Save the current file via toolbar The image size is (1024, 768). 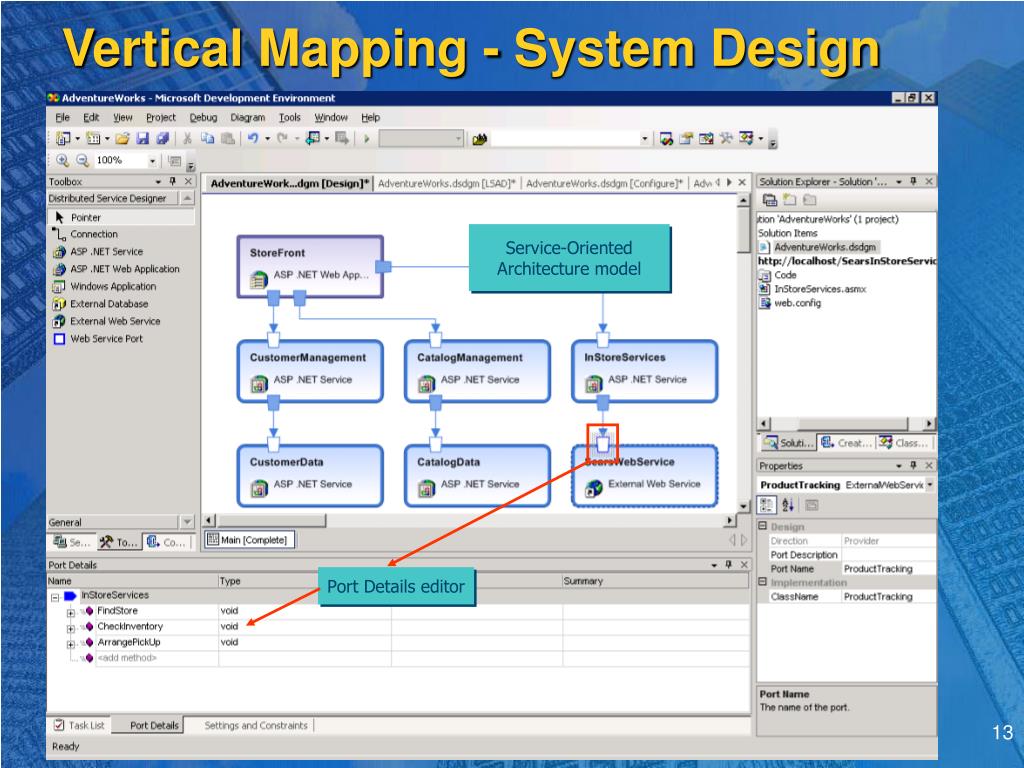click(142, 138)
